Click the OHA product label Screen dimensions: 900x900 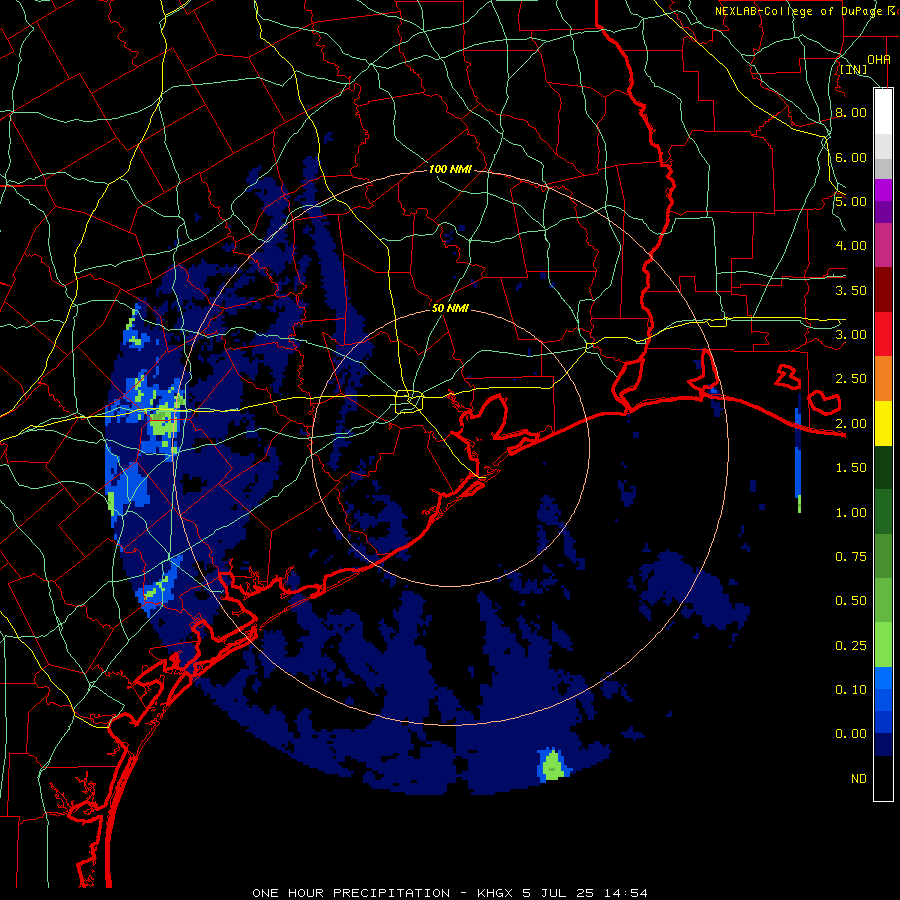point(879,59)
